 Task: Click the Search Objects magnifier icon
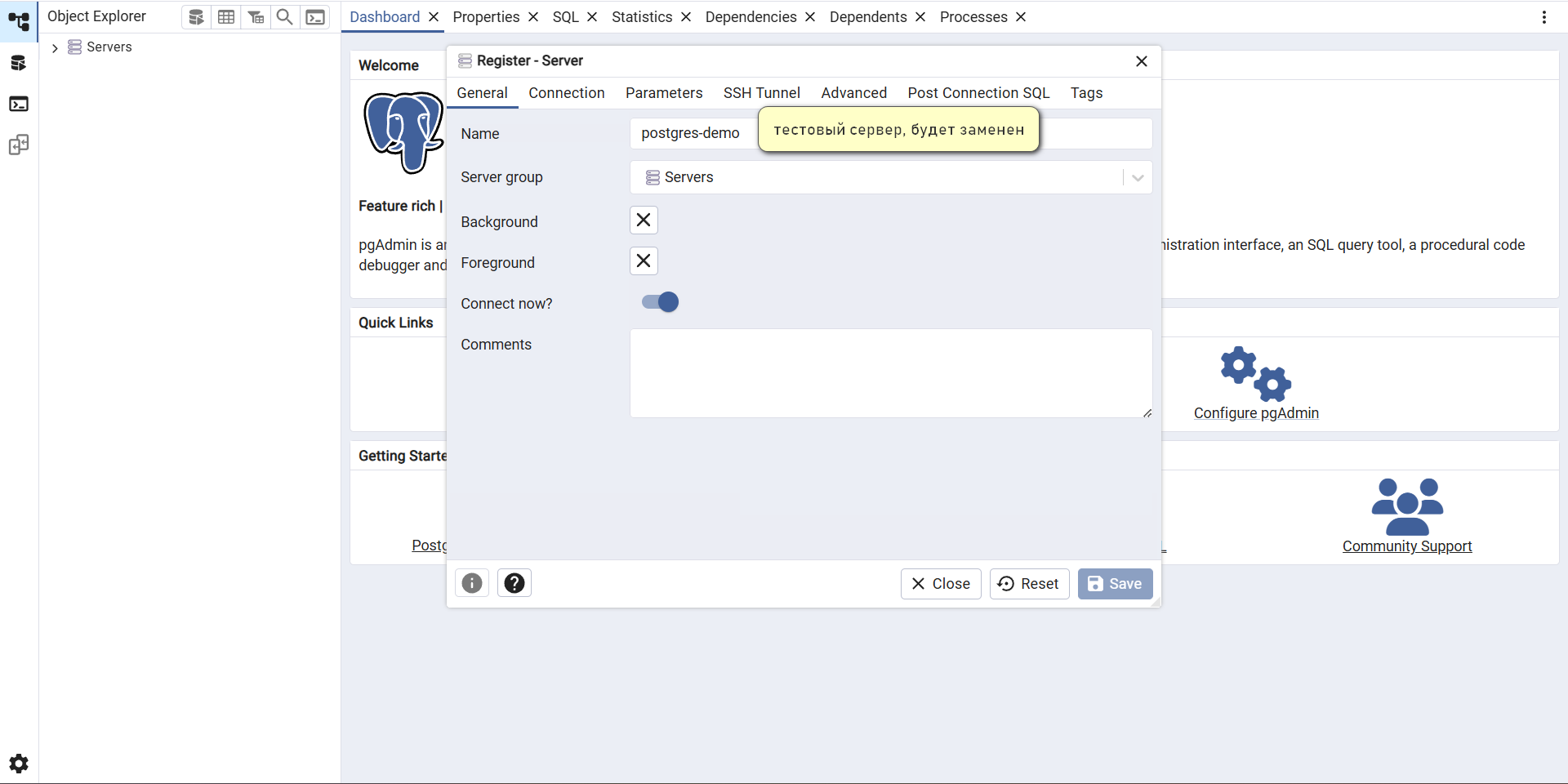(285, 17)
